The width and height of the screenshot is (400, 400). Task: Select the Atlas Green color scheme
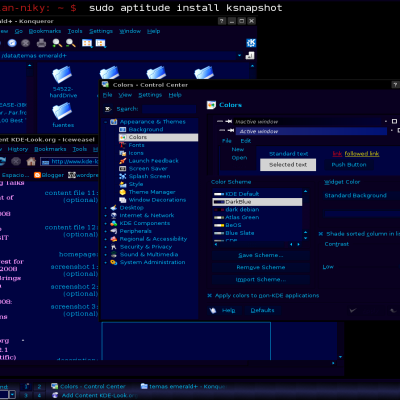258,217
